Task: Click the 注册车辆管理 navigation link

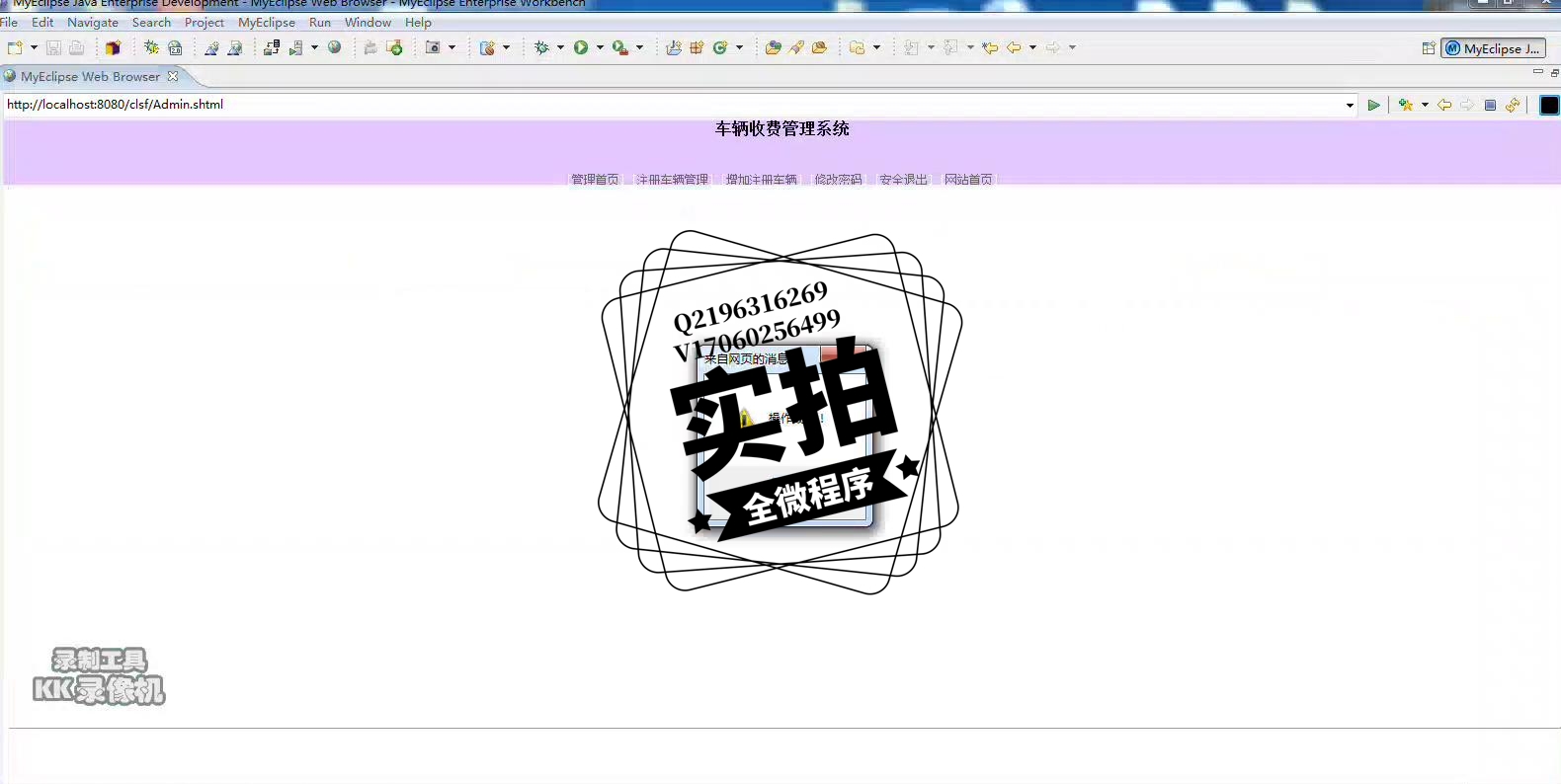Action: tap(672, 179)
